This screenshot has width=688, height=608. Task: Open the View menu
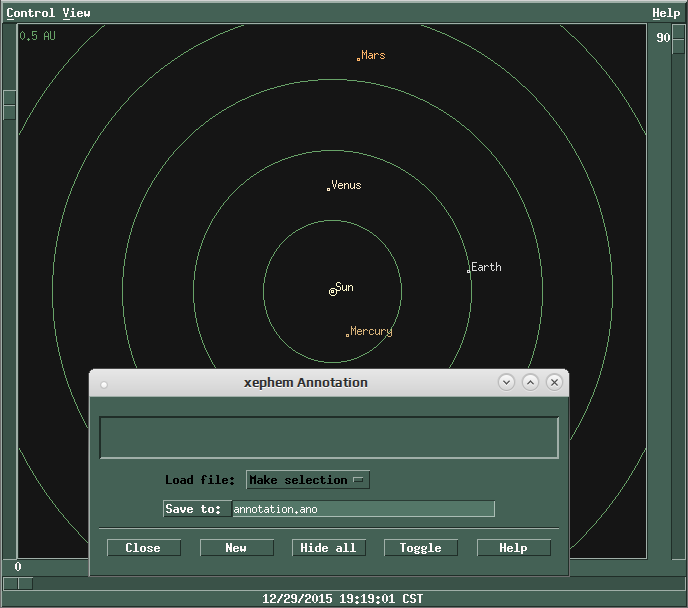(x=76, y=13)
